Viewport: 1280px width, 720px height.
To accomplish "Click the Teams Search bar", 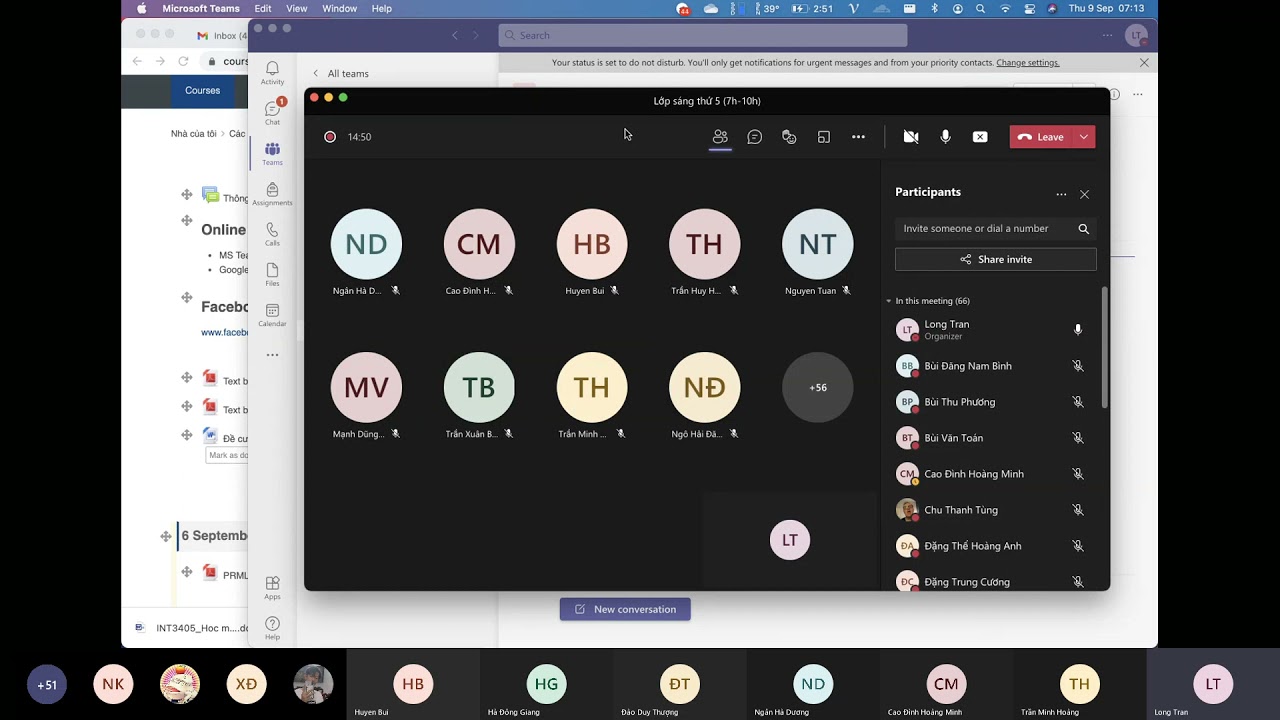I will (703, 35).
